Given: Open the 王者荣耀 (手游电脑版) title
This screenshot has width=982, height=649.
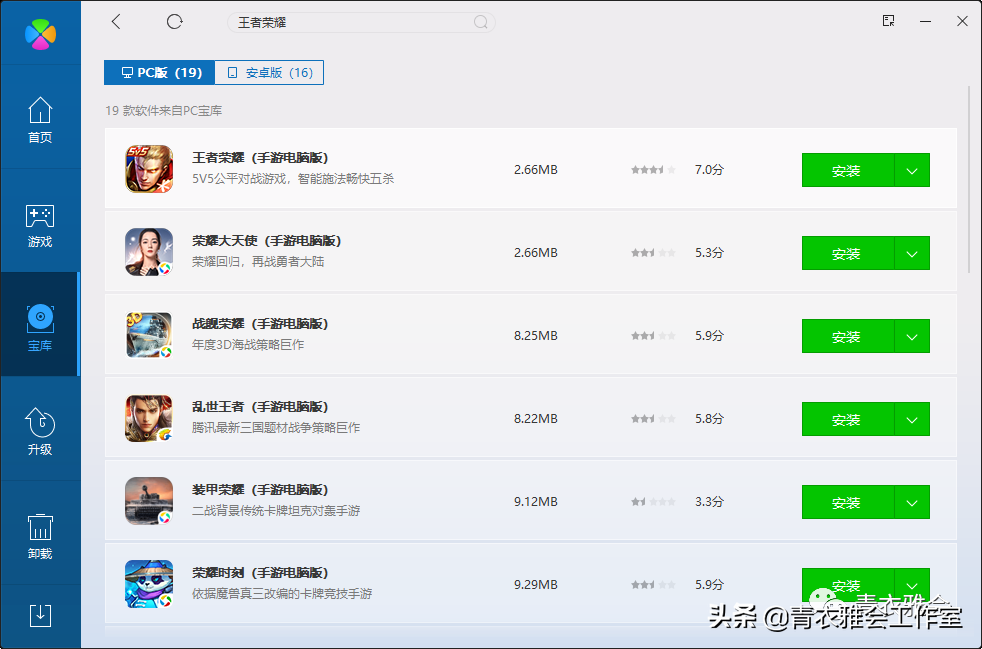Looking at the screenshot, I should 260,158.
